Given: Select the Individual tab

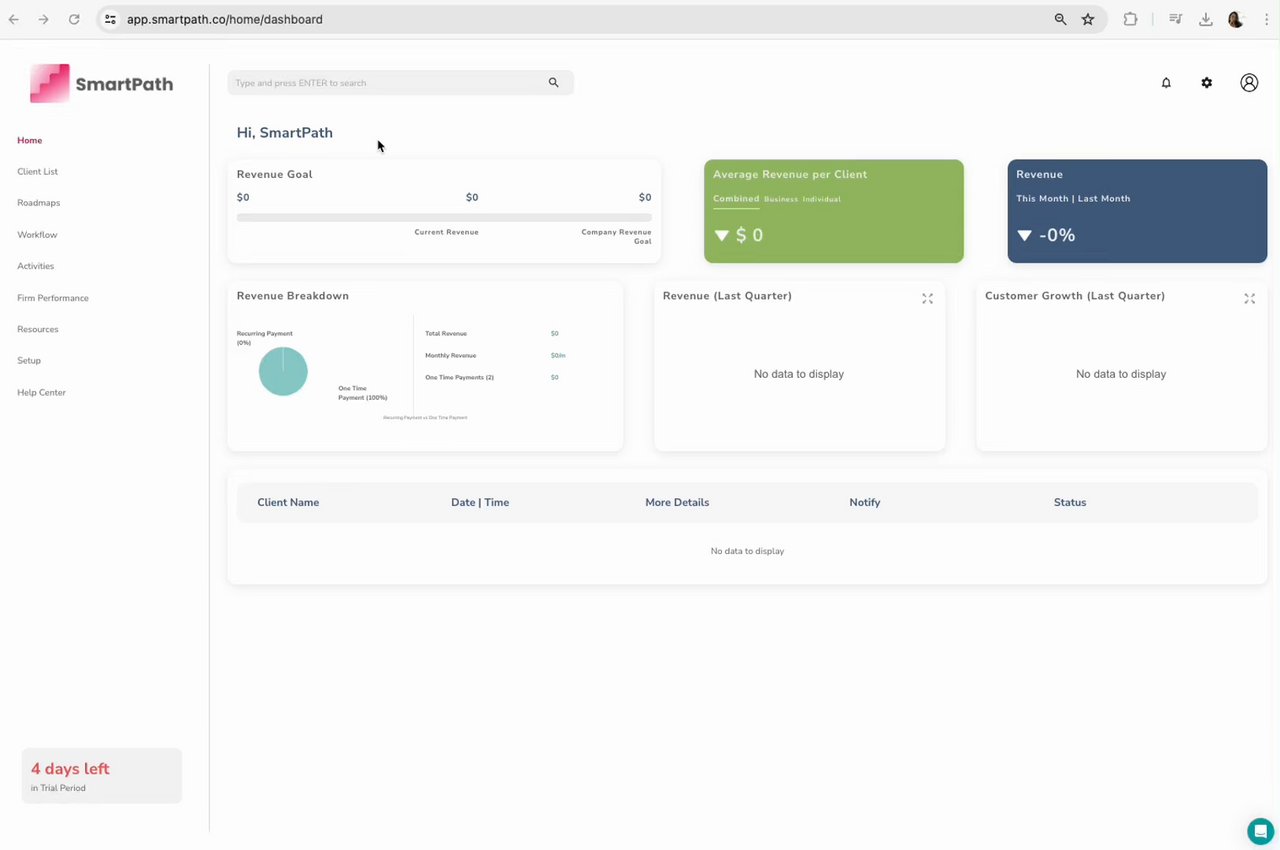Looking at the screenshot, I should click(x=822, y=199).
